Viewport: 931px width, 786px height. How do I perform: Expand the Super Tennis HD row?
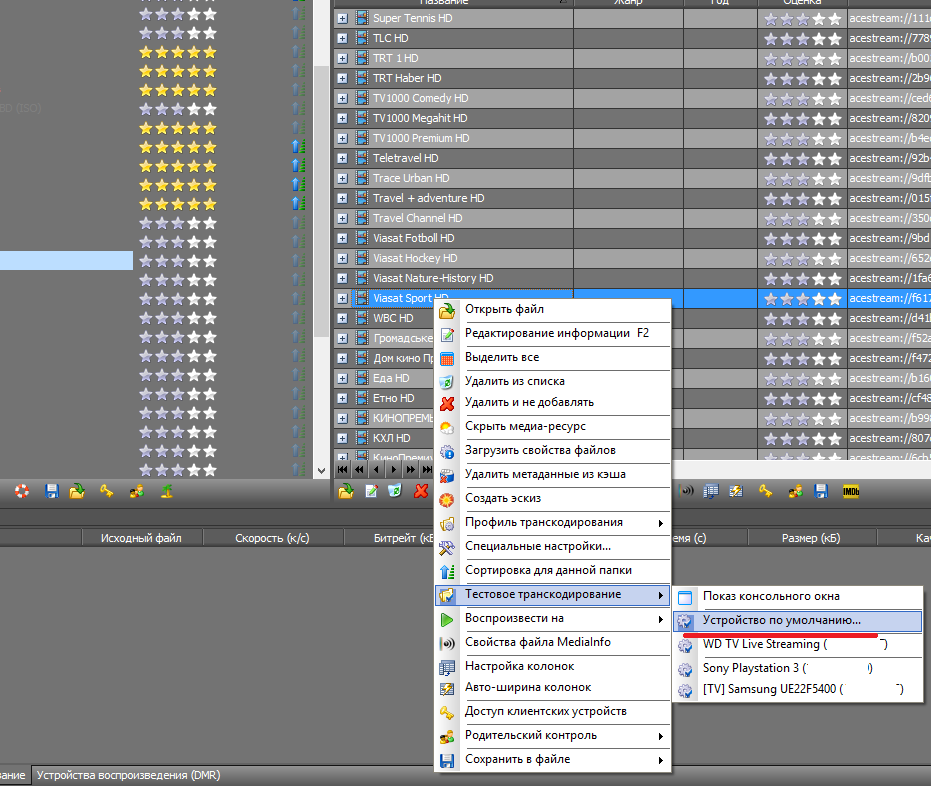click(x=342, y=18)
